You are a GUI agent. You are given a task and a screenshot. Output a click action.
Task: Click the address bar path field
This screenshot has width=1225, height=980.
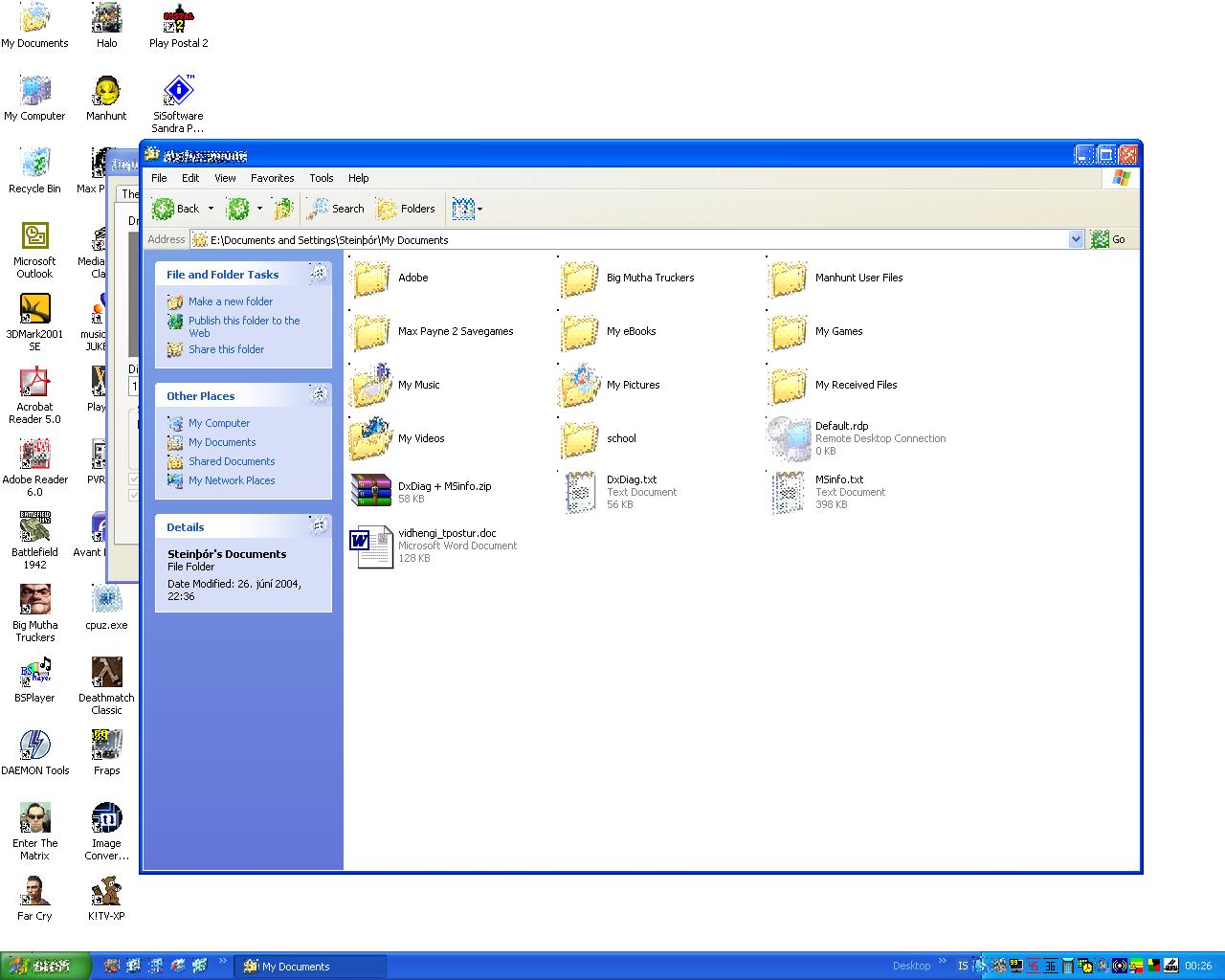click(632, 239)
